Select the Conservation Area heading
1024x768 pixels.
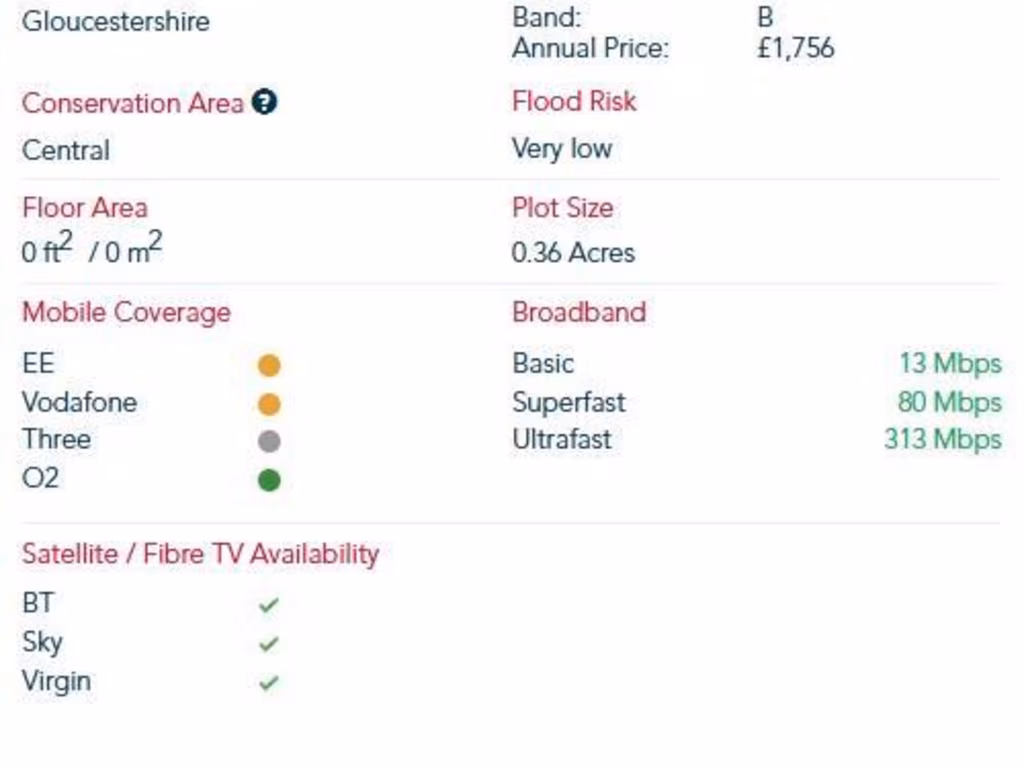tap(132, 103)
